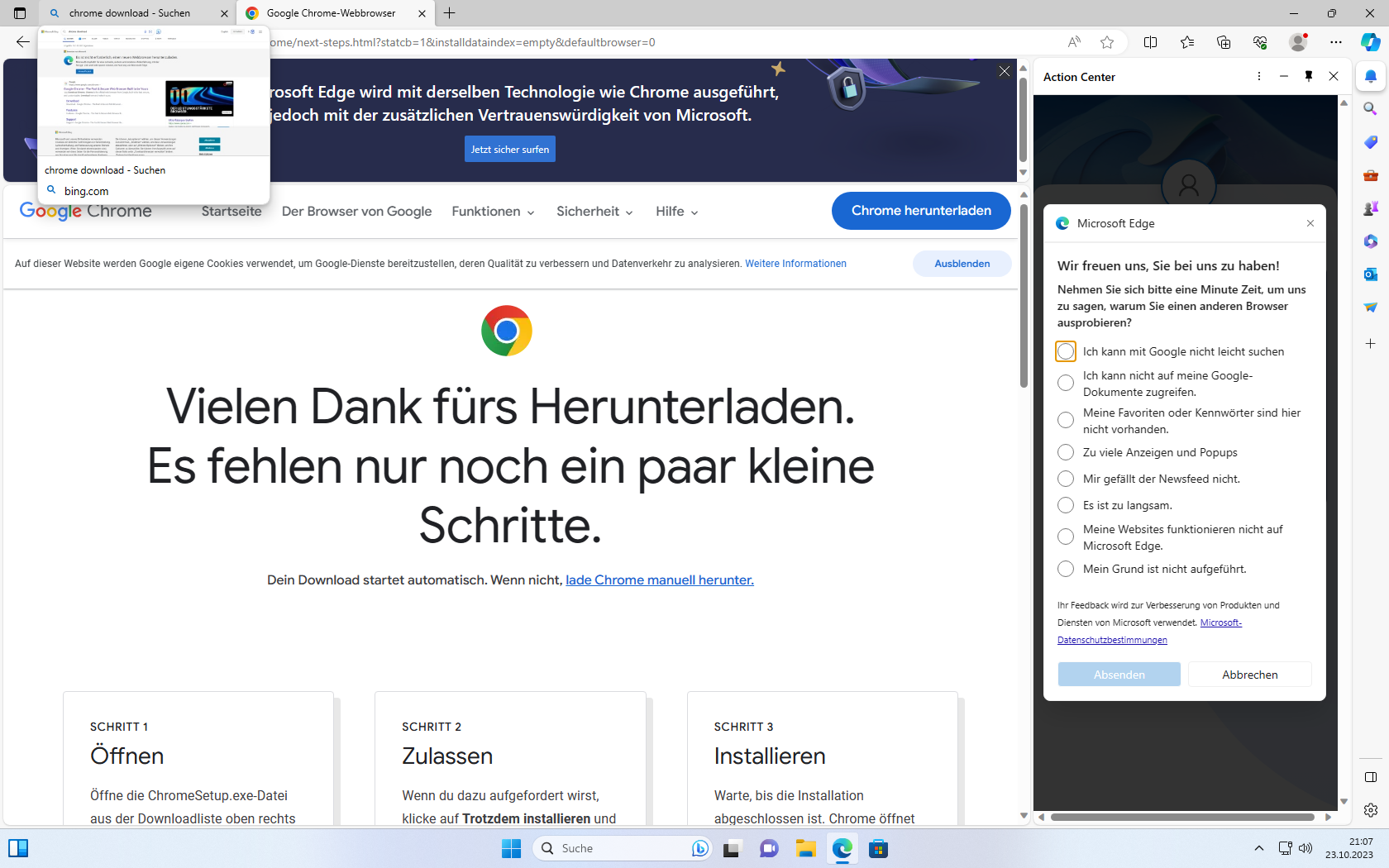Open Drop paper plane icon in sidebar
Screen dimensions: 1389x868
pyautogui.click(x=1371, y=308)
